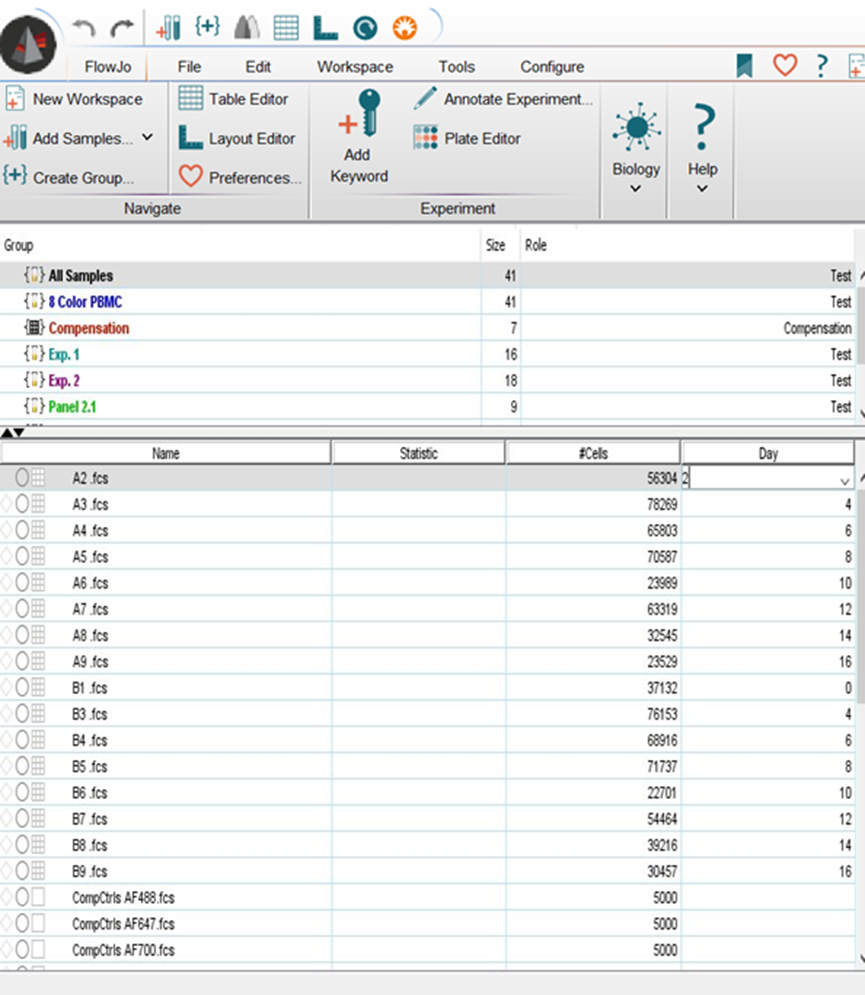This screenshot has width=865, height=995.
Task: Open the Help band dropdown
Action: click(x=702, y=188)
